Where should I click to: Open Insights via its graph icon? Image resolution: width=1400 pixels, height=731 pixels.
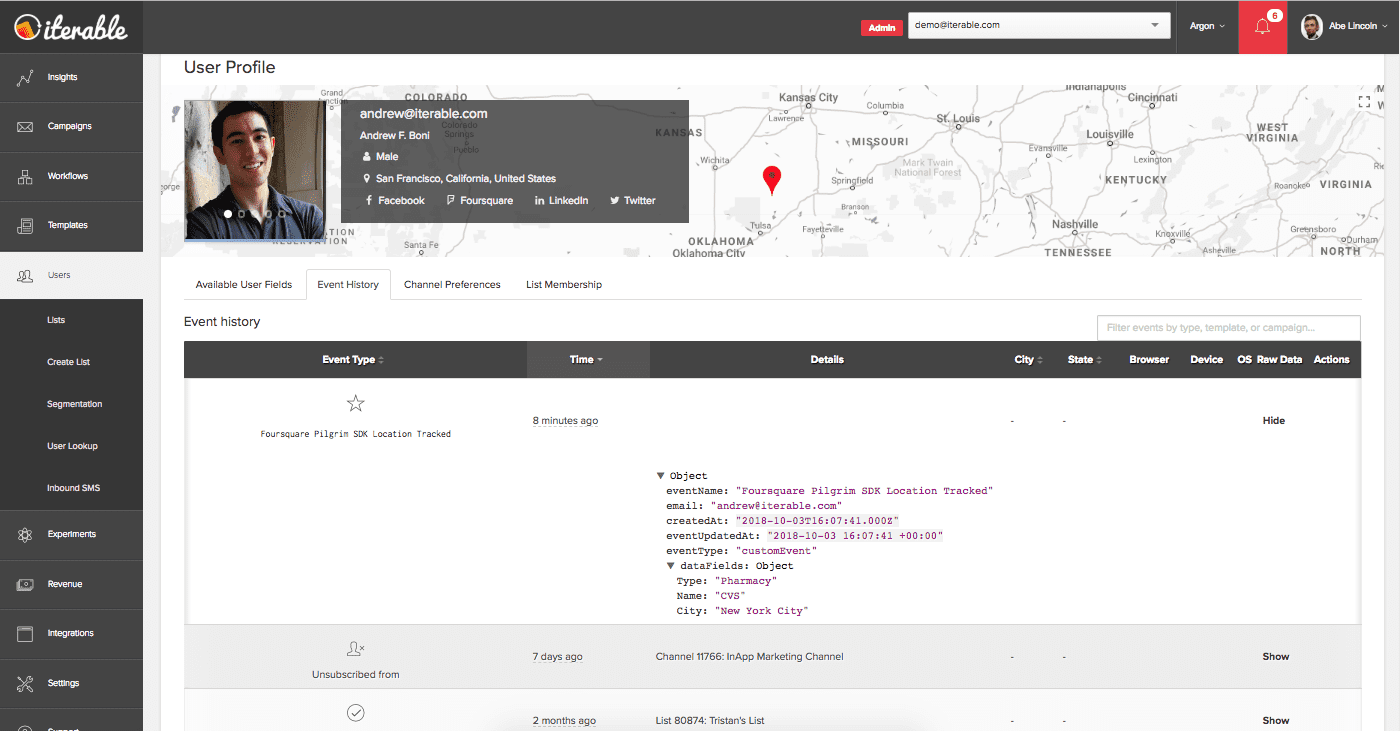tap(26, 77)
